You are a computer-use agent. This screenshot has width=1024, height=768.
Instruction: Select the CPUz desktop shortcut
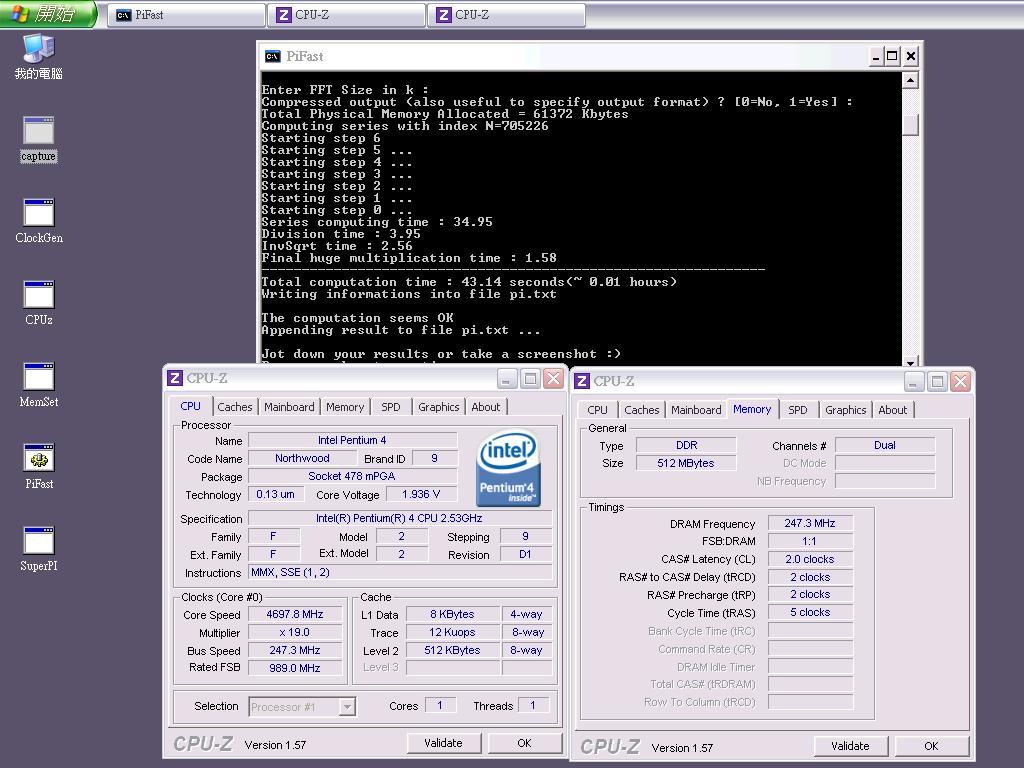(39, 302)
